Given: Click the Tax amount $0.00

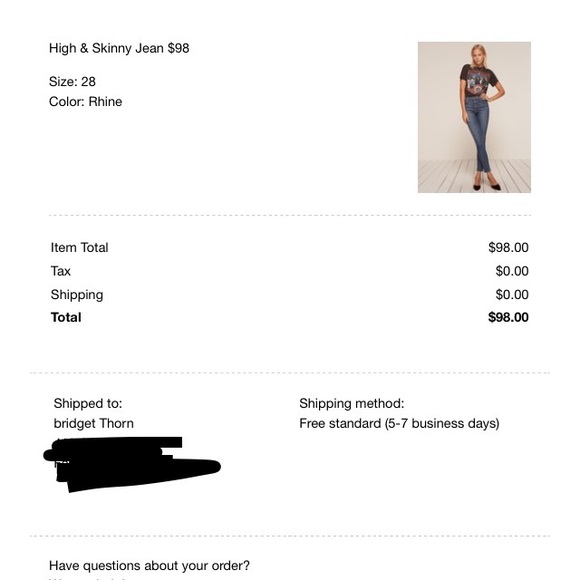Looking at the screenshot, I should point(512,271).
